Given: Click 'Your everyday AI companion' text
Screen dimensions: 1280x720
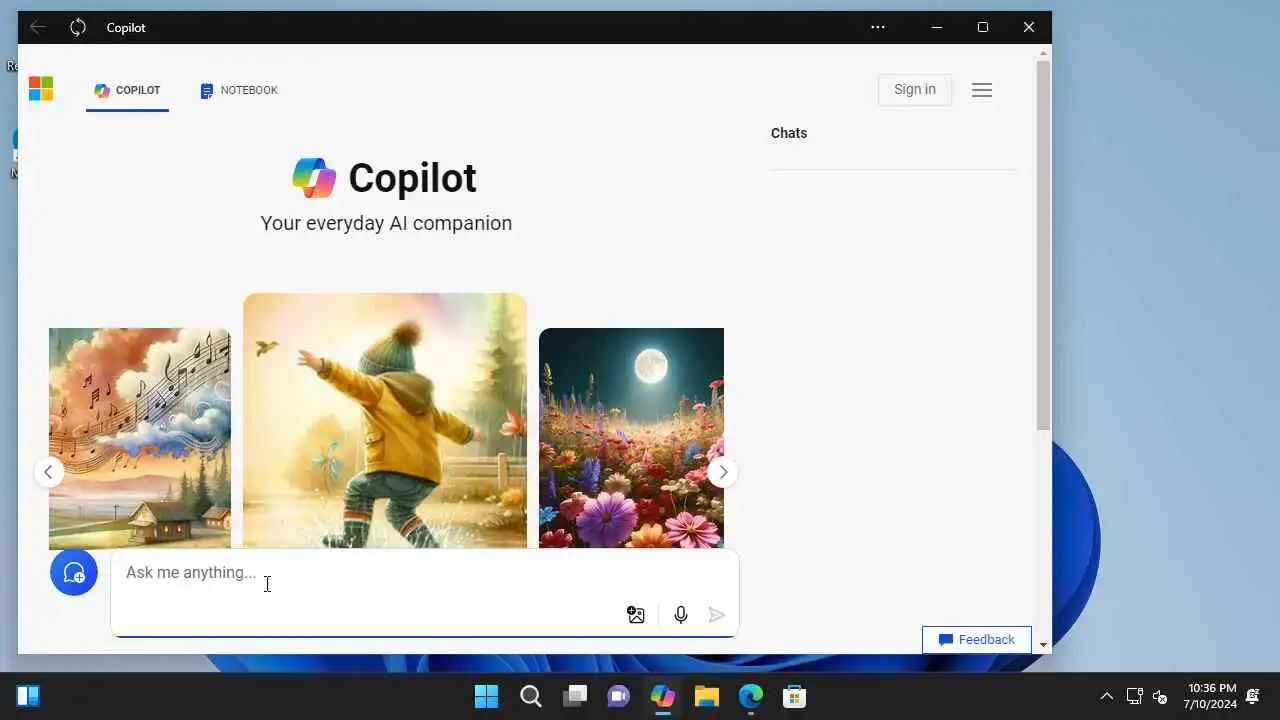Looking at the screenshot, I should 386,223.
